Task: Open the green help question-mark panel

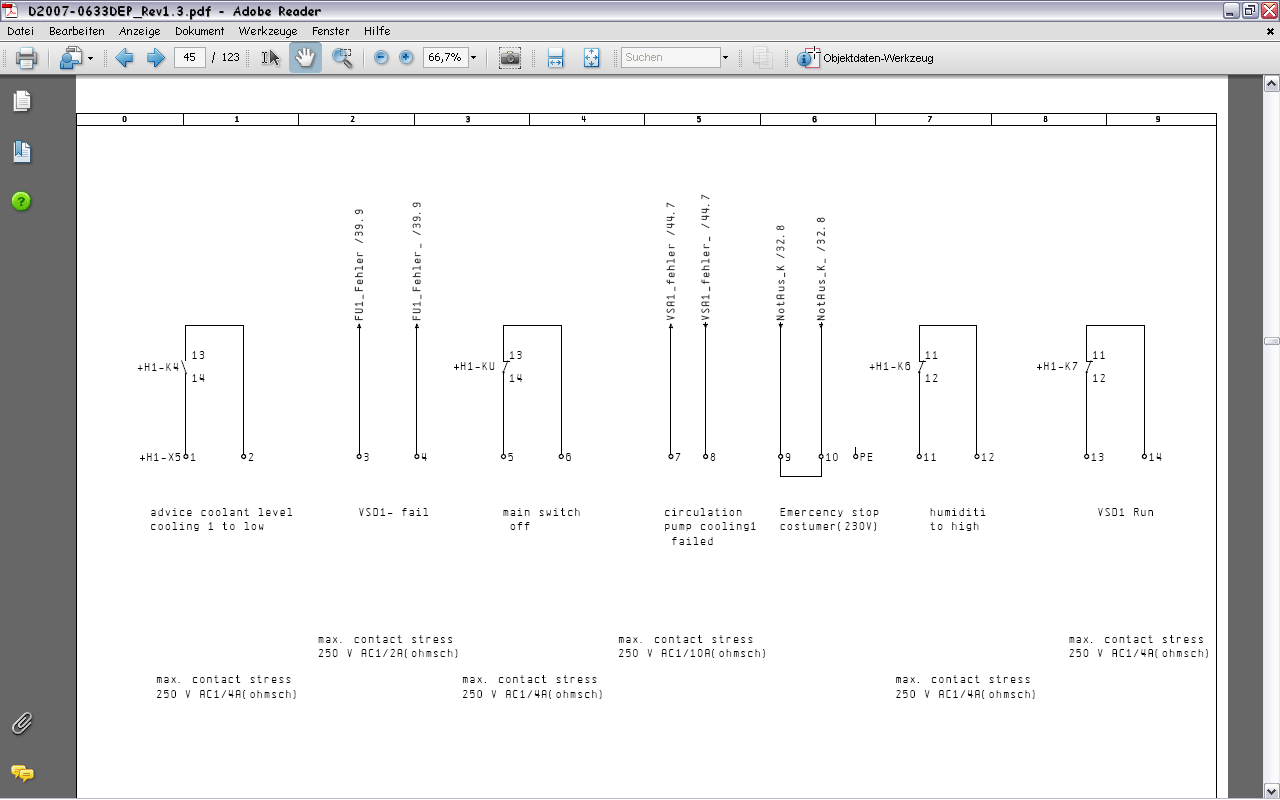Action: tap(22, 201)
